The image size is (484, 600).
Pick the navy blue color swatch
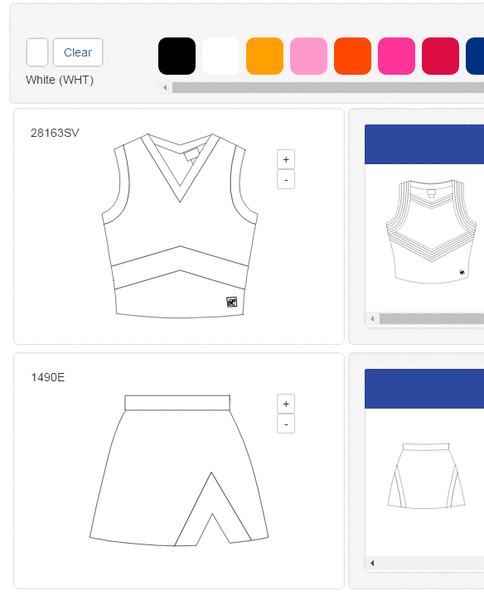[x=475, y=56]
